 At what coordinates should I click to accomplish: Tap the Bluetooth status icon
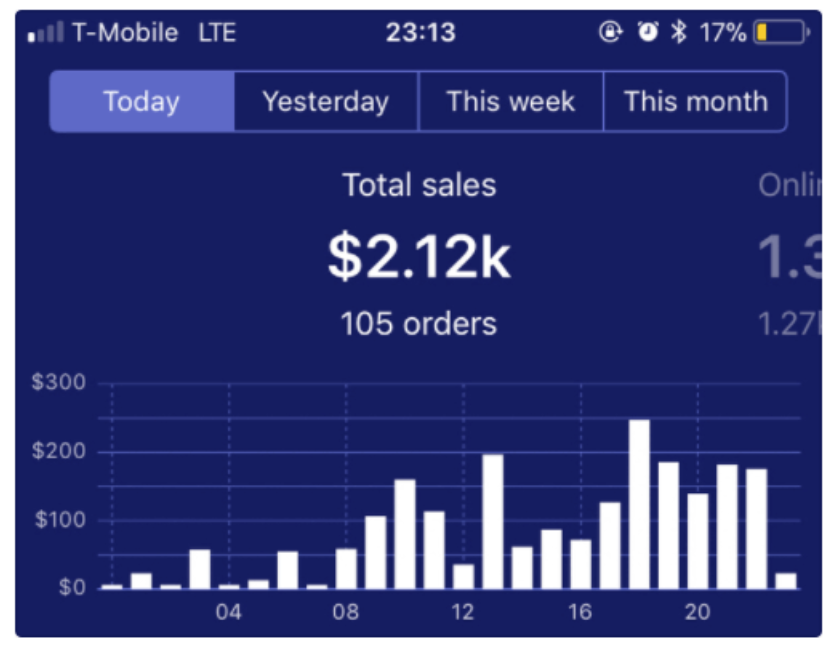pos(679,33)
